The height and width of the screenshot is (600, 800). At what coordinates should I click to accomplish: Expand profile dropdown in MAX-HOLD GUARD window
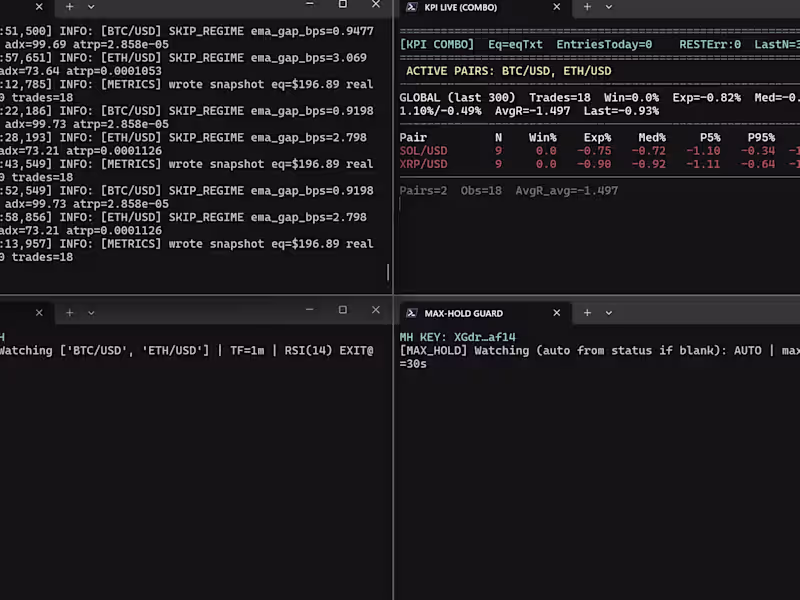click(x=609, y=313)
